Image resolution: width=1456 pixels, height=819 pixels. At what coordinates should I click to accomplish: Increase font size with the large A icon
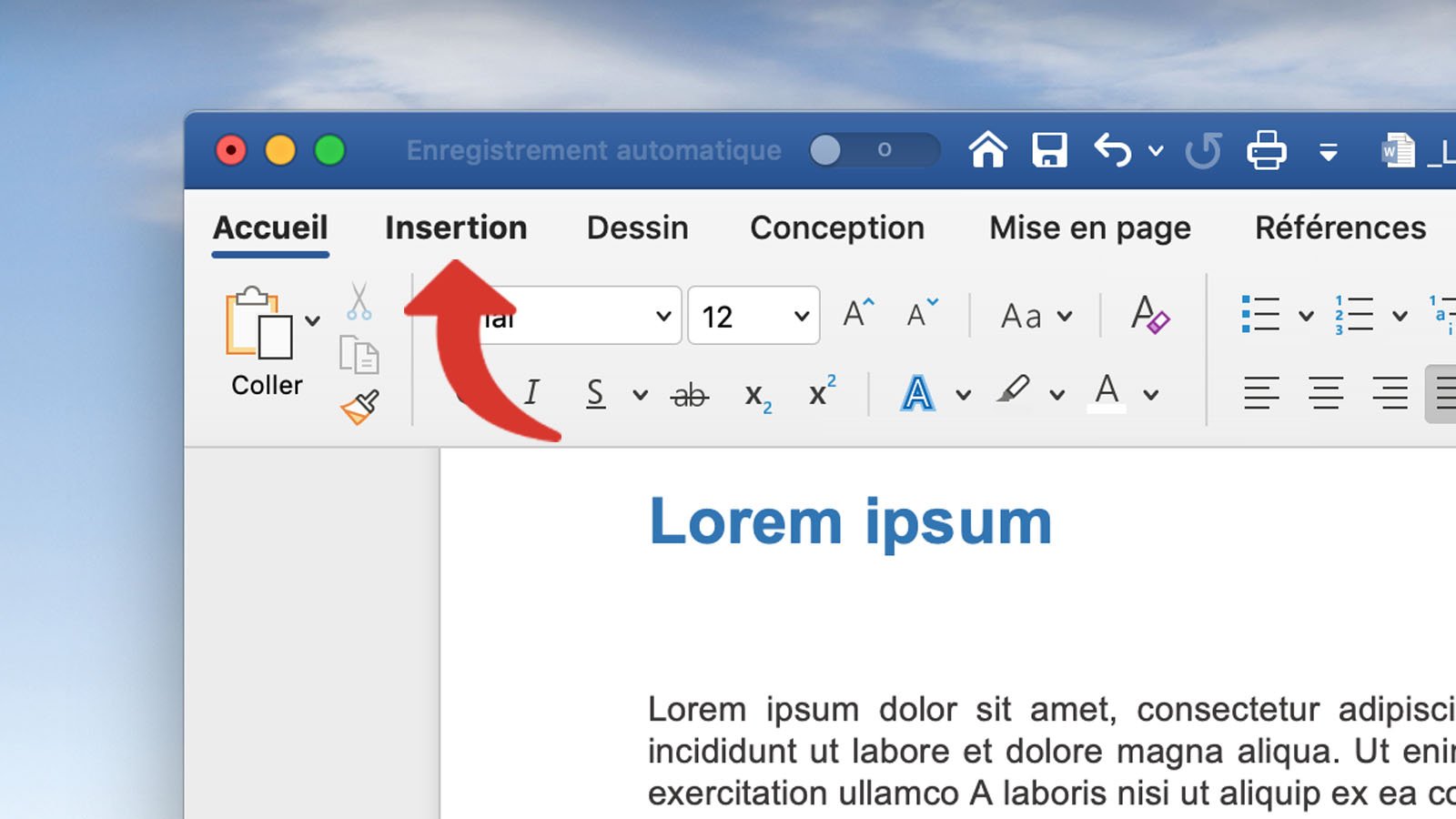coord(854,314)
